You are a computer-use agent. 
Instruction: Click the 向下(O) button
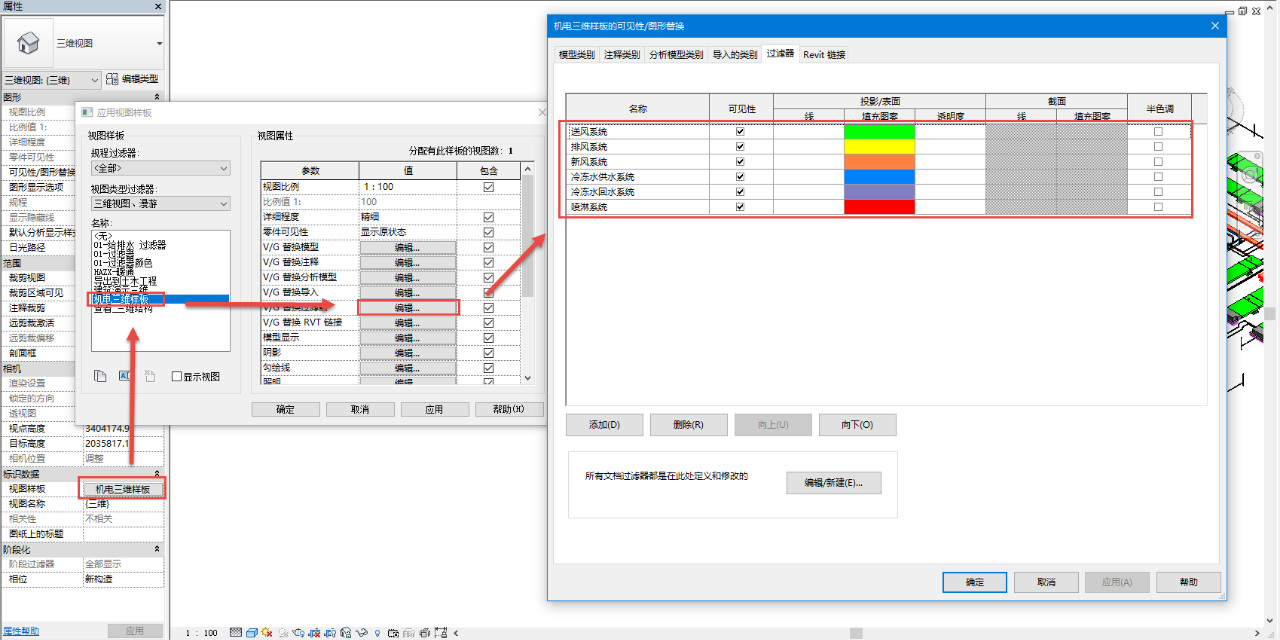[857, 425]
